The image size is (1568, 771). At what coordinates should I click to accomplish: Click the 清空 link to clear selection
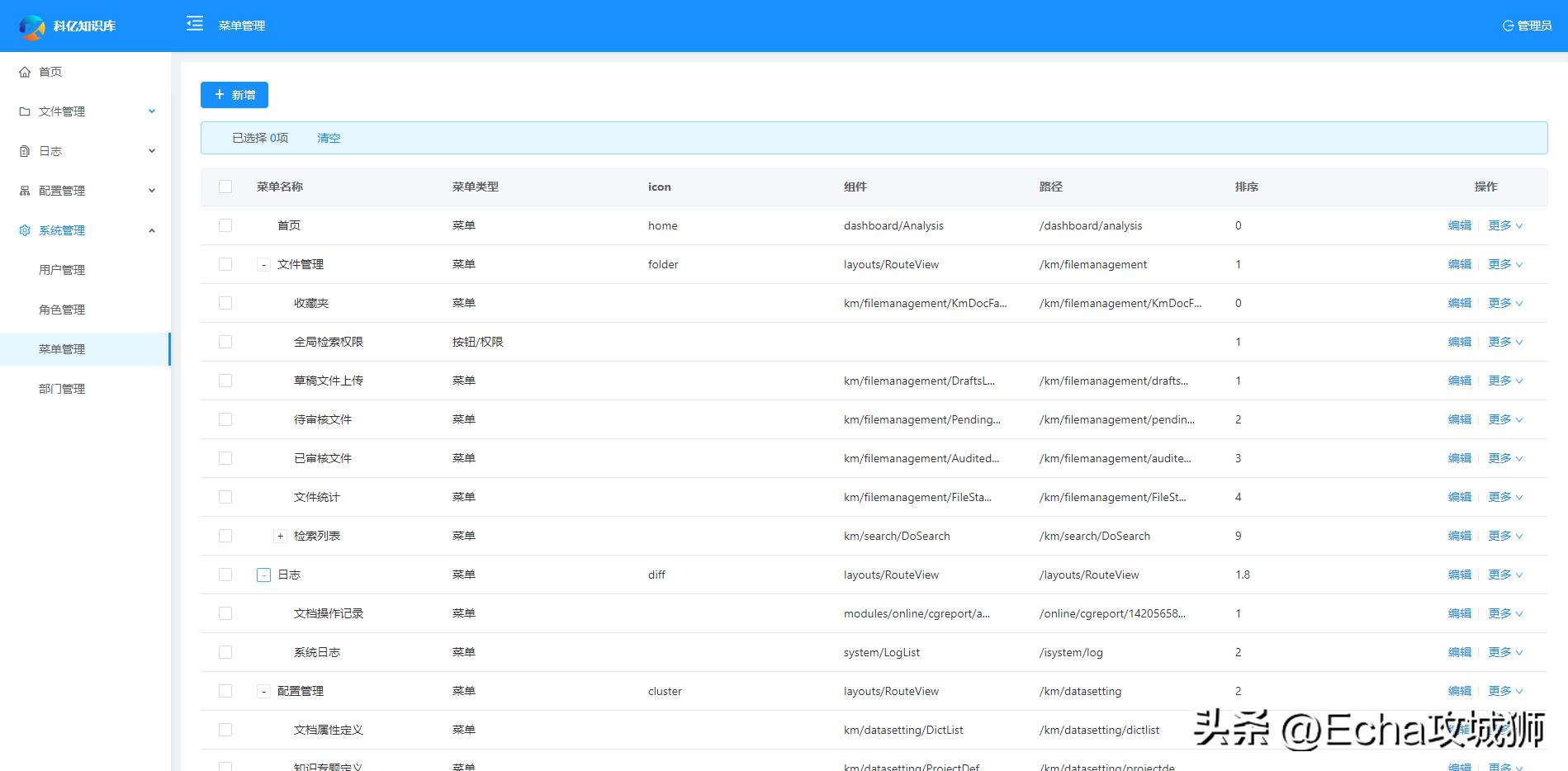point(329,138)
